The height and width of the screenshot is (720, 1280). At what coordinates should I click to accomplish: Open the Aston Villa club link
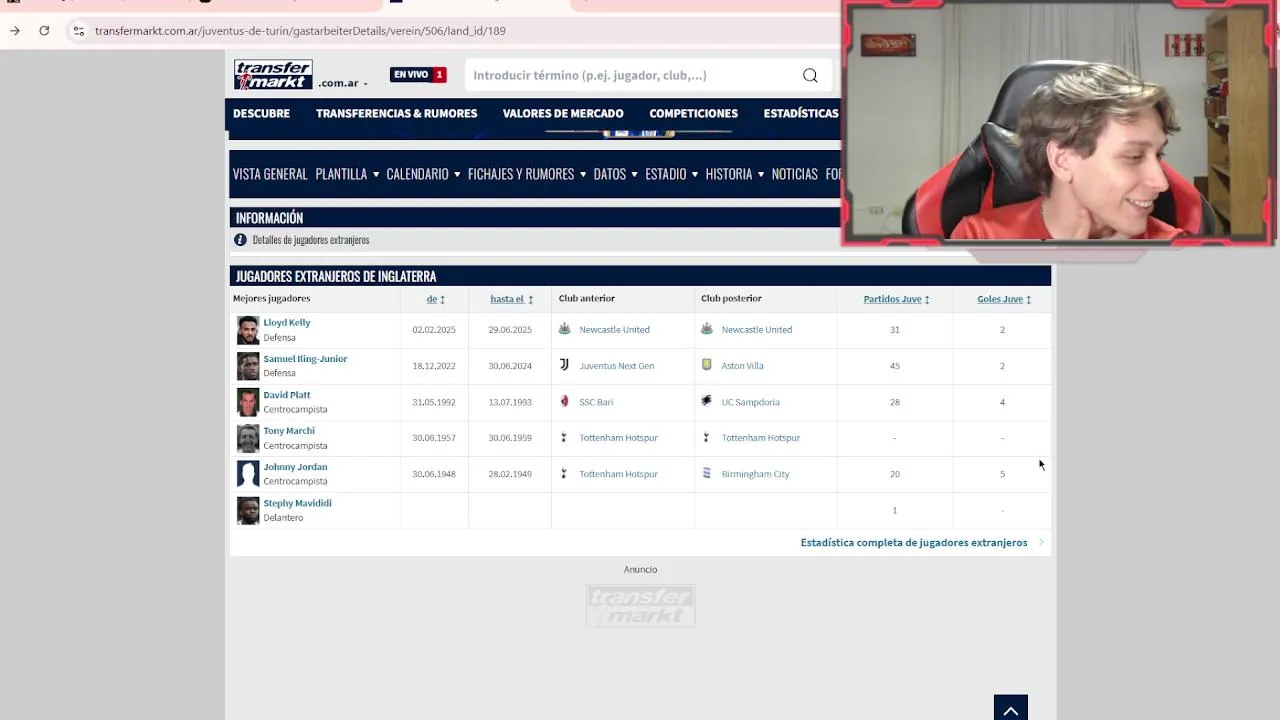click(742, 366)
